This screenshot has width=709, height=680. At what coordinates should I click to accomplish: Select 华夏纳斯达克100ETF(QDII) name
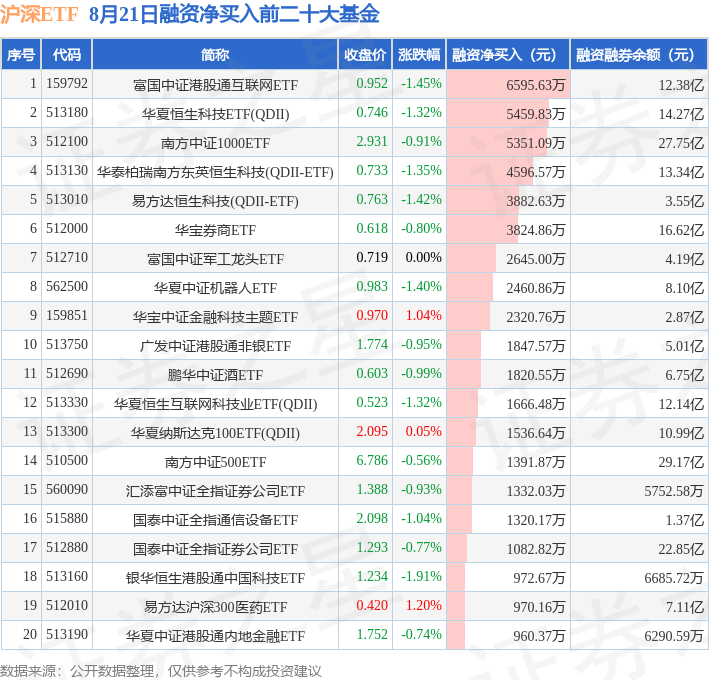click(215, 433)
